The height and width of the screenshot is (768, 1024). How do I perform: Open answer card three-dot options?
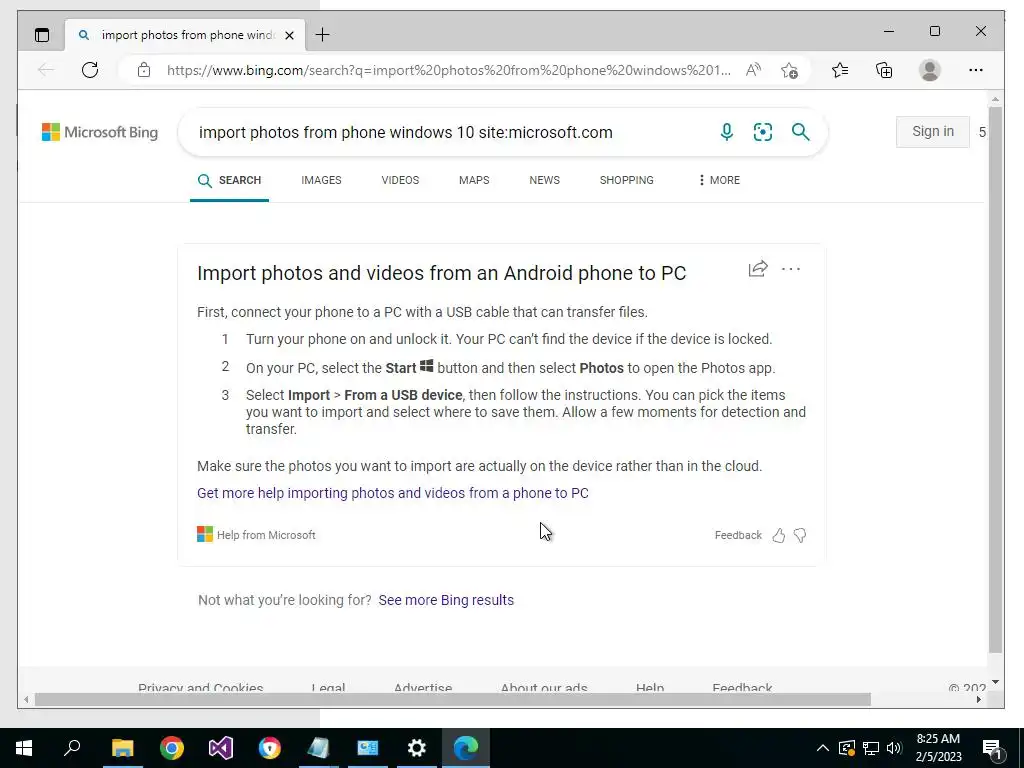pyautogui.click(x=791, y=268)
